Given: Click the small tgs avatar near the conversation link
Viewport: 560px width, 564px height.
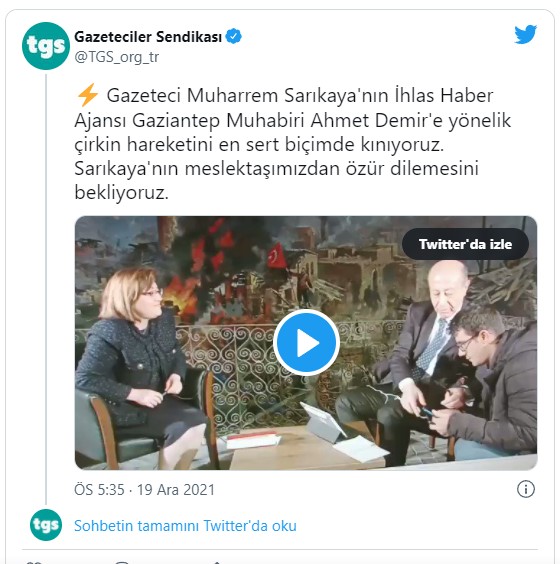Looking at the screenshot, I should [46, 525].
